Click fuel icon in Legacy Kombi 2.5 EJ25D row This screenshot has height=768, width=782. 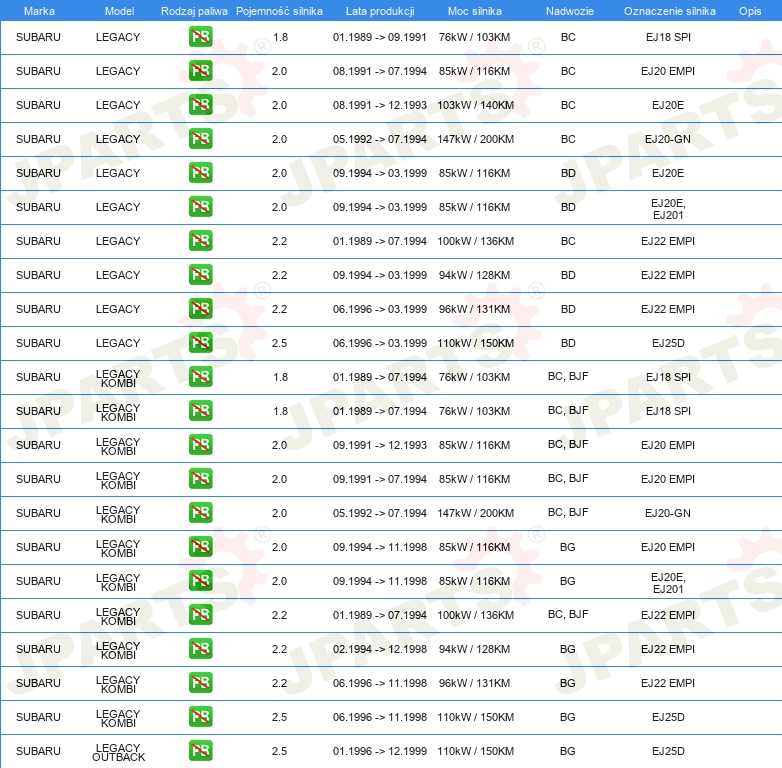(200, 717)
